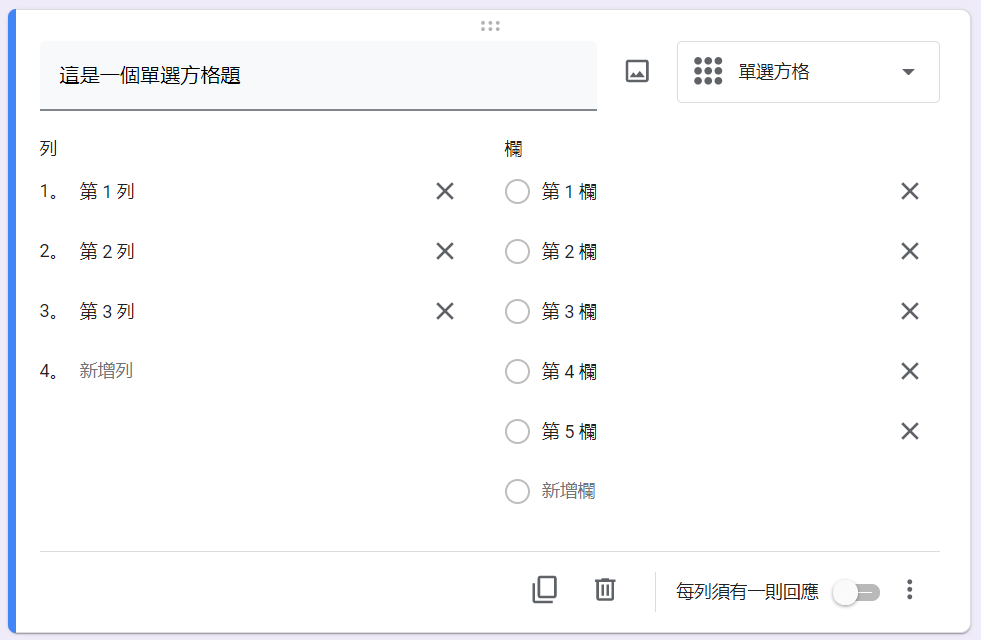Remove row 第 2 列 with its X

pos(445,251)
